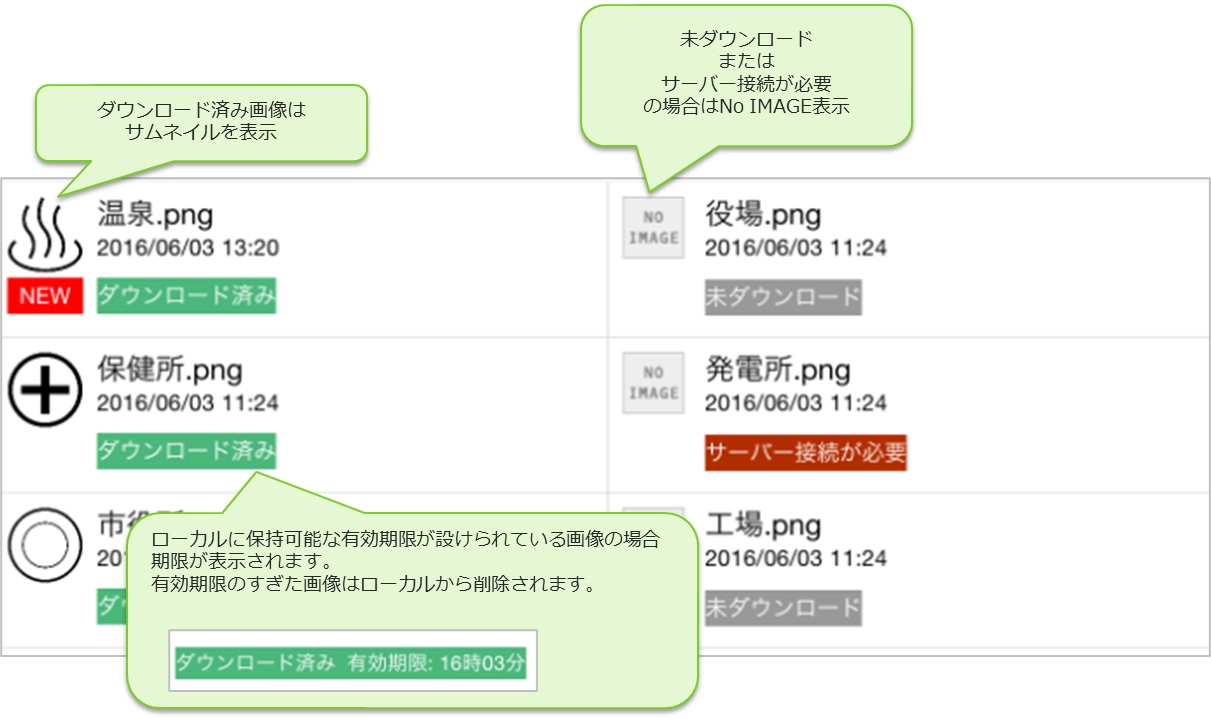Select the 保健所.png file name

click(170, 370)
